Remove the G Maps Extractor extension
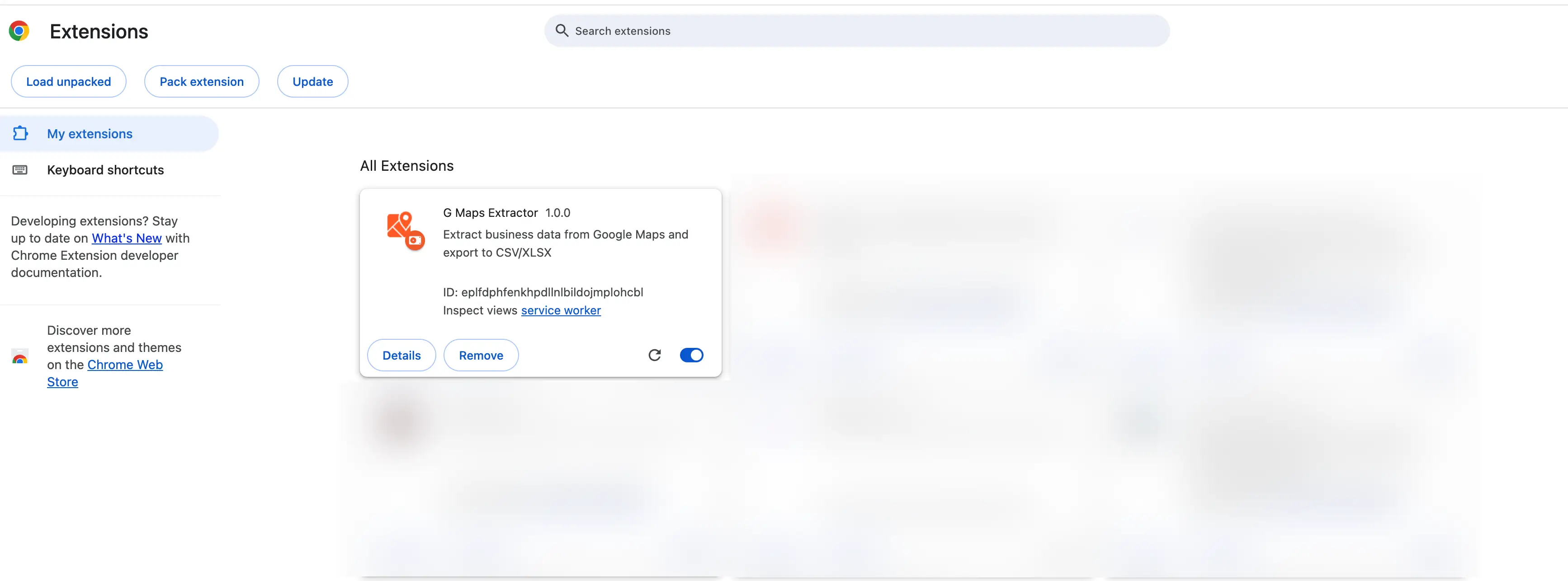Image resolution: width=1568 pixels, height=581 pixels. click(x=480, y=355)
